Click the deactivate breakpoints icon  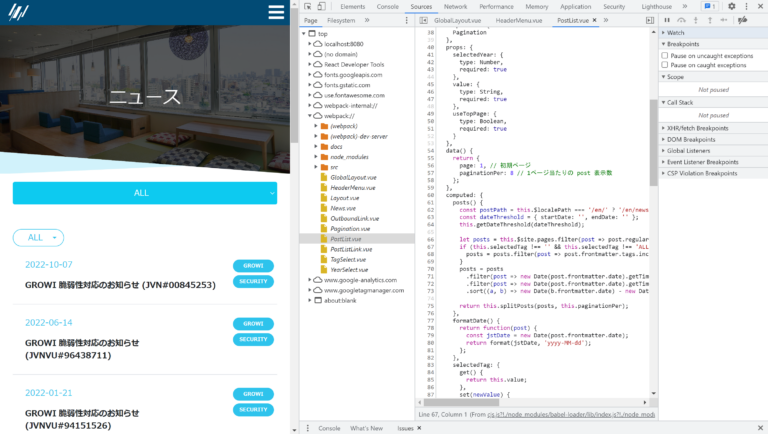click(740, 19)
